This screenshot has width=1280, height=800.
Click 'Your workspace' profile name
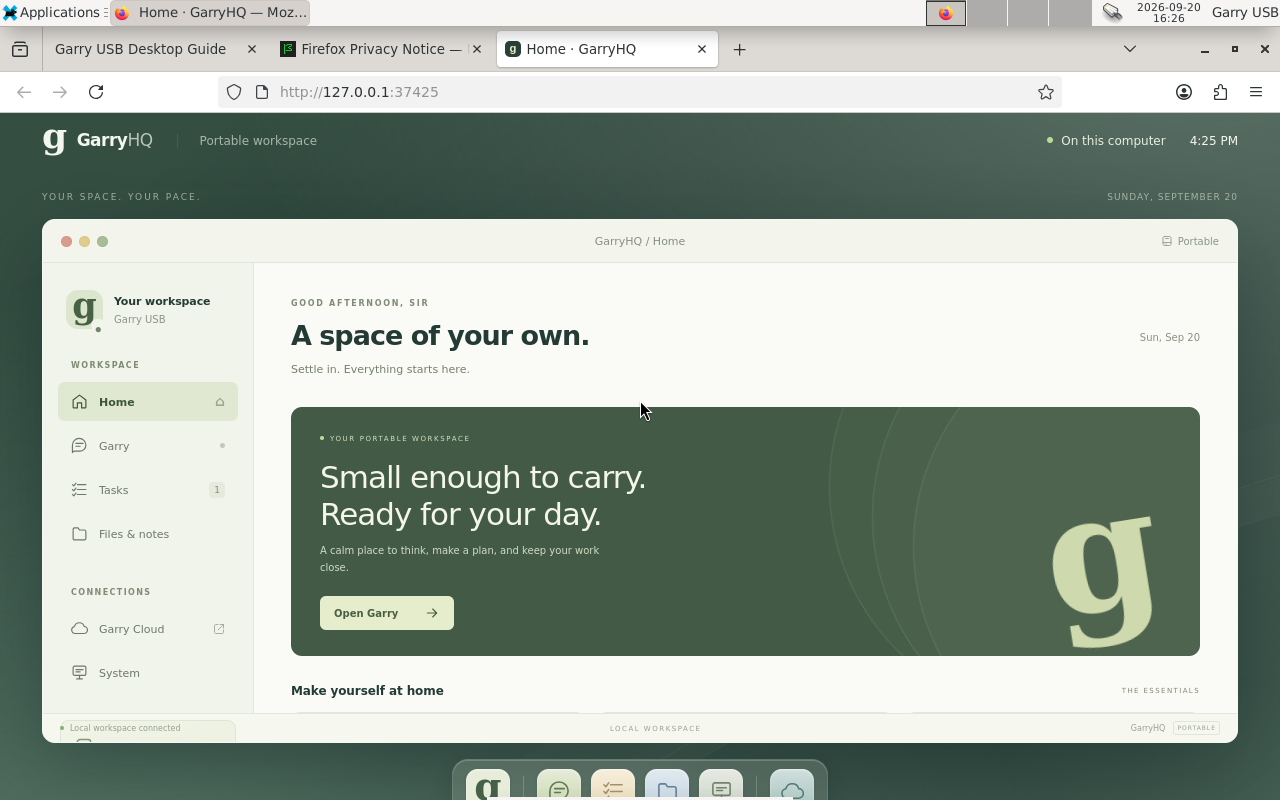tap(162, 301)
